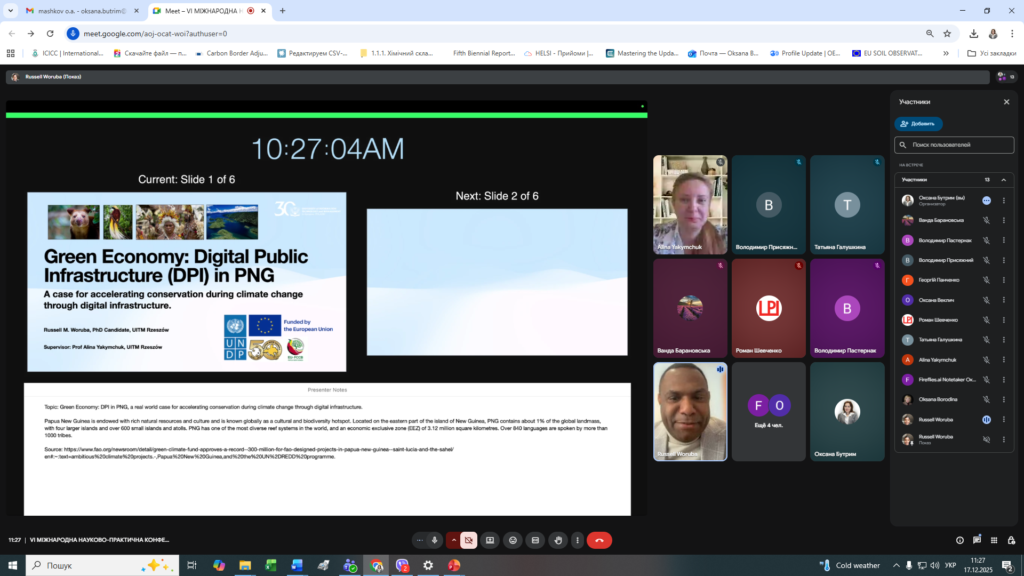Collapse the Участники list chevron
Viewport: 1024px width, 576px height.
[1003, 180]
